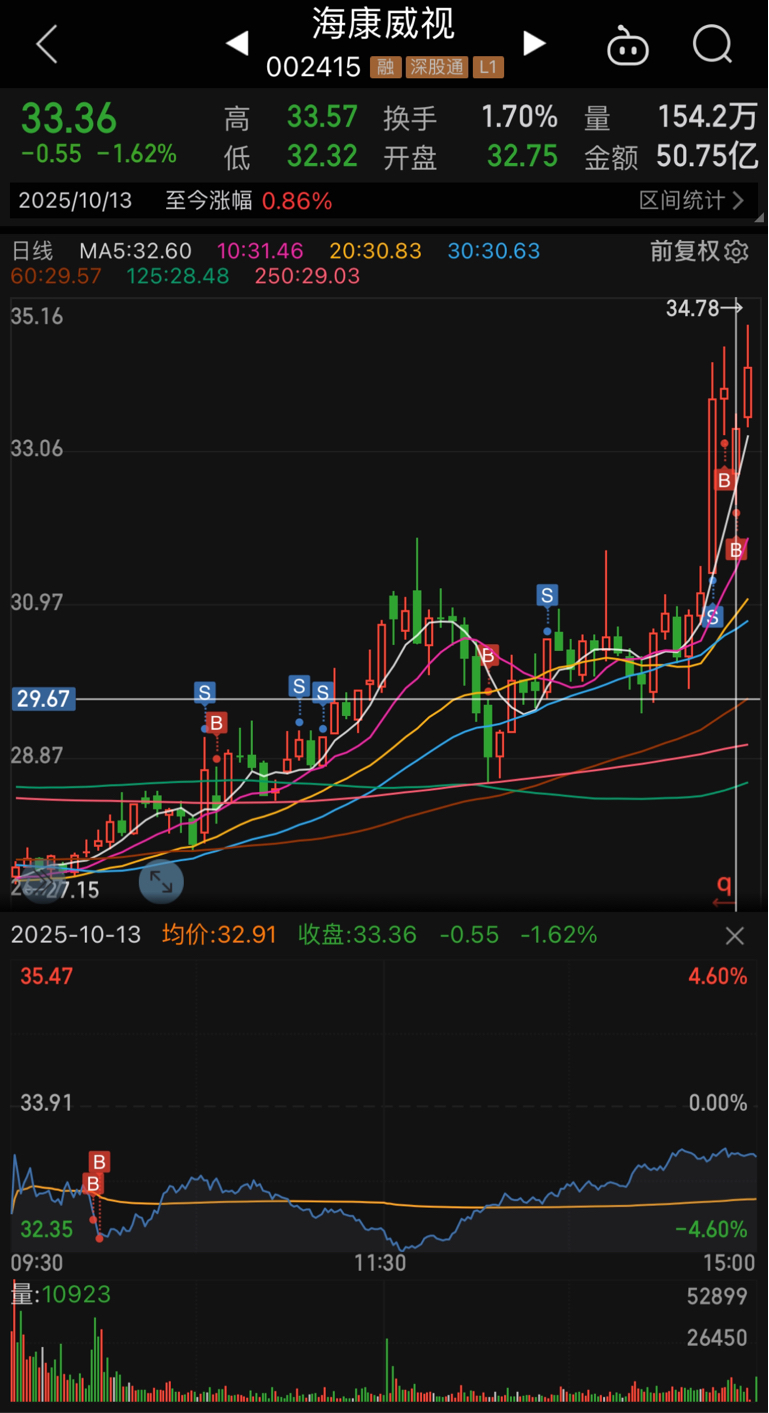Screen dimensions: 769x1413
Task: Open the robot assistant icon
Action: tap(628, 46)
